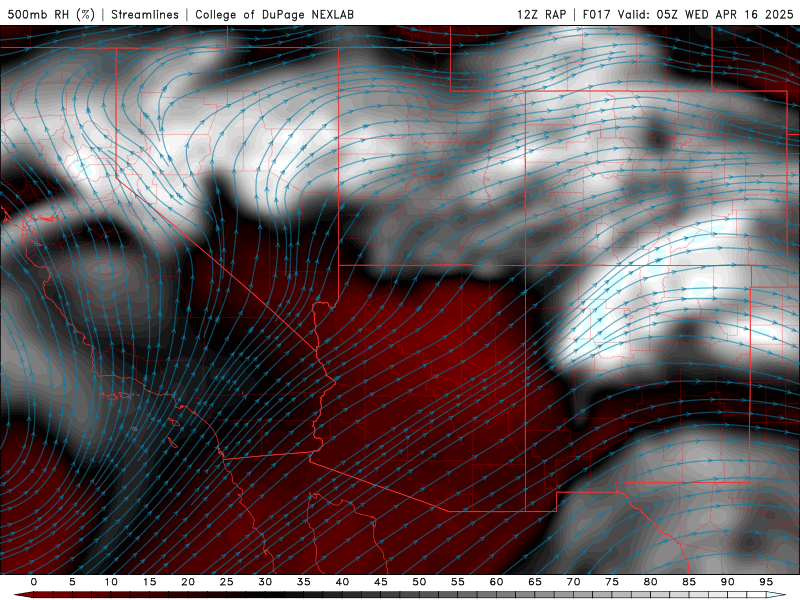The height and width of the screenshot is (600, 800).
Task: Click the 'College of DuPage NEXLAB' text
Action: coord(274,14)
